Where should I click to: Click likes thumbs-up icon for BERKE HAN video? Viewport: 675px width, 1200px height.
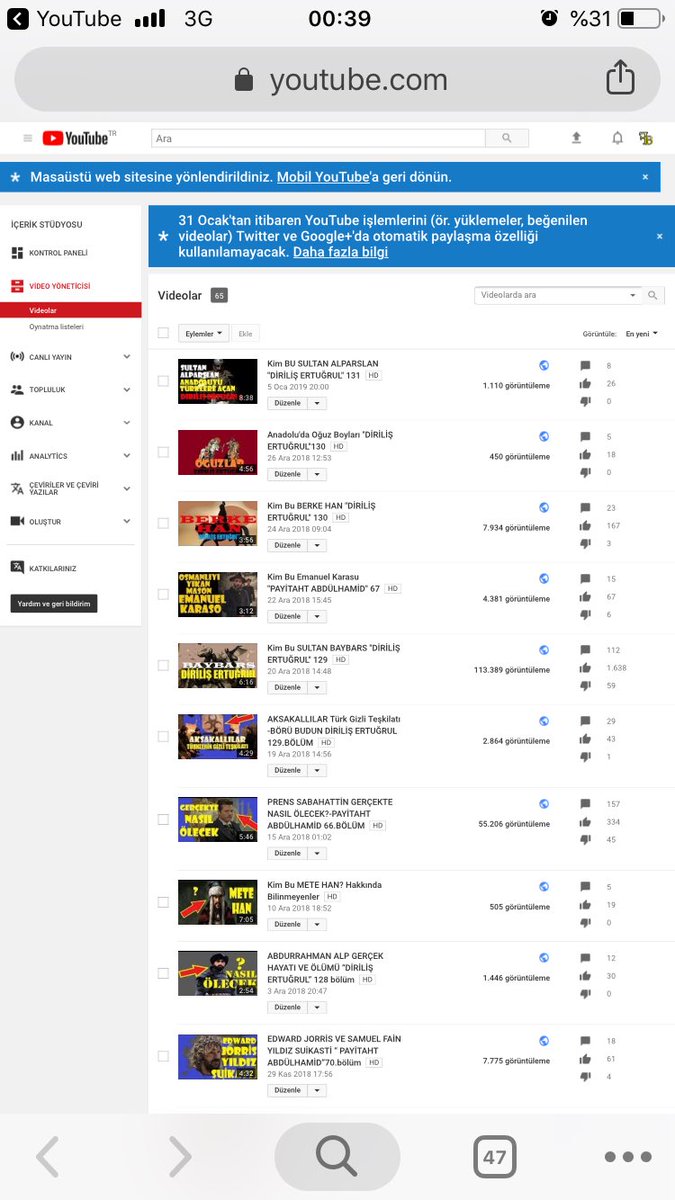coord(586,525)
